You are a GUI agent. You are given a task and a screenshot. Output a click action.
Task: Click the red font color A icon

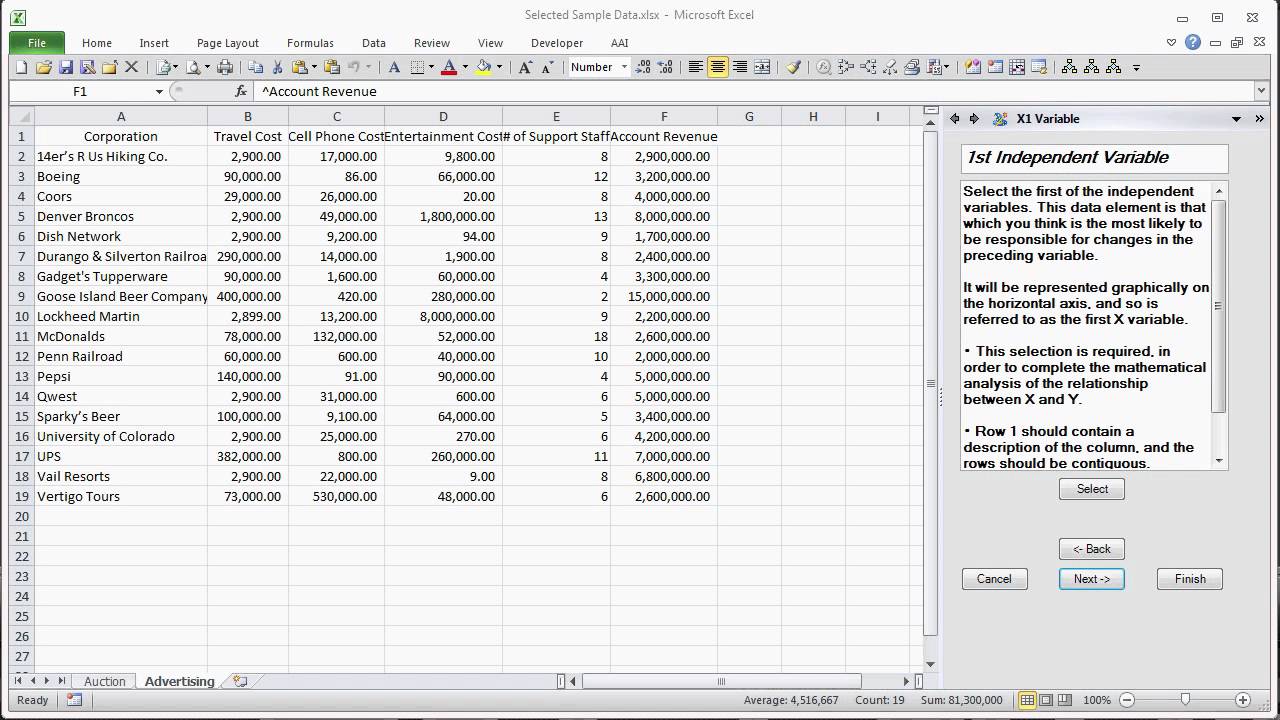(x=449, y=67)
